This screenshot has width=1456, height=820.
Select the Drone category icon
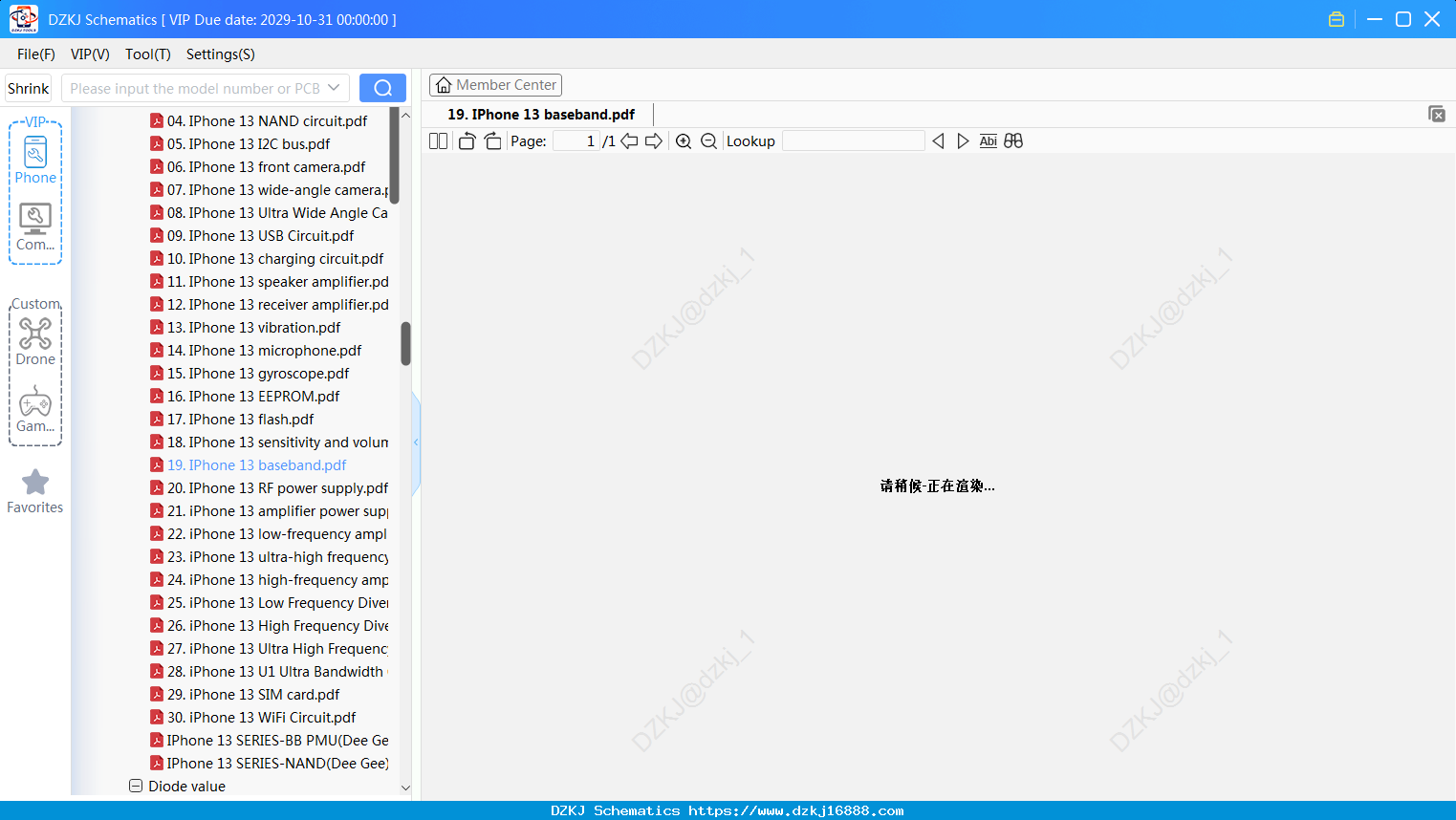(35, 341)
